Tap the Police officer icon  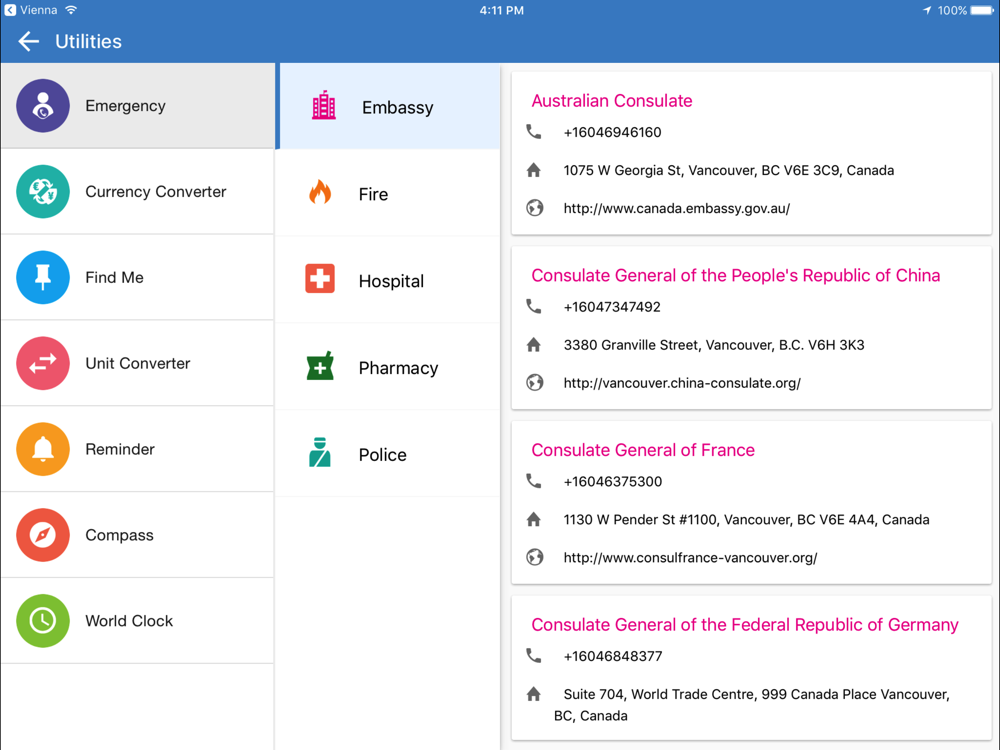(x=320, y=452)
